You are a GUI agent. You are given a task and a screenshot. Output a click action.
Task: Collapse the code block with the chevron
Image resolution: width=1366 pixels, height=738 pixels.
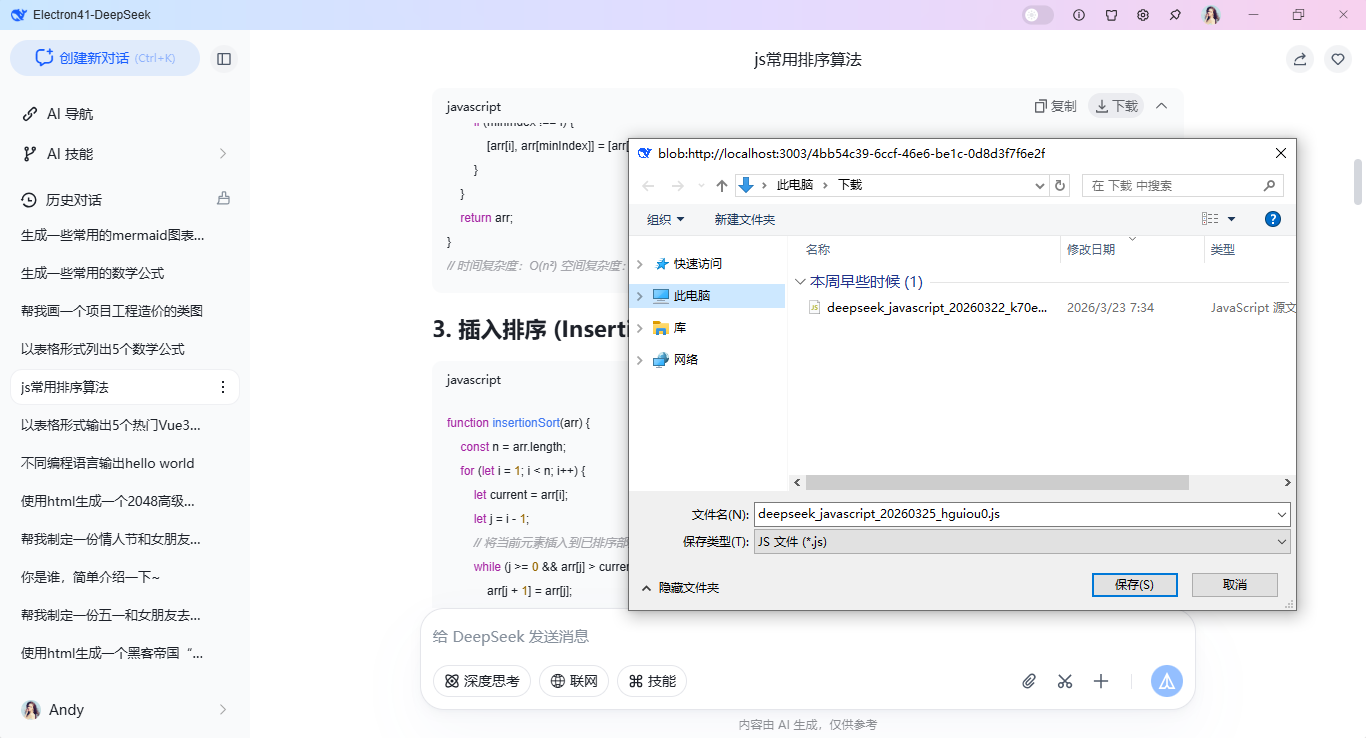[x=1160, y=105]
